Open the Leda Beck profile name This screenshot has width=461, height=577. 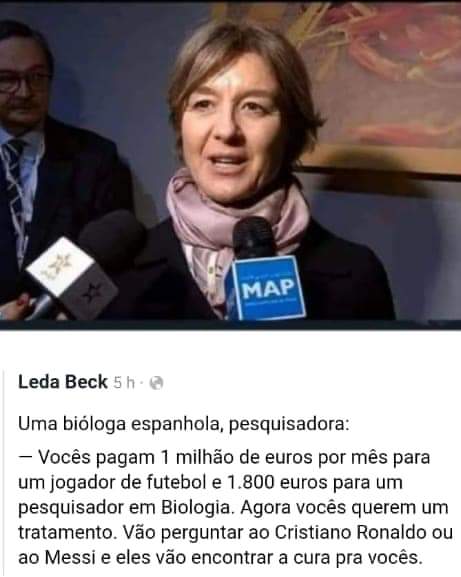[x=63, y=382]
